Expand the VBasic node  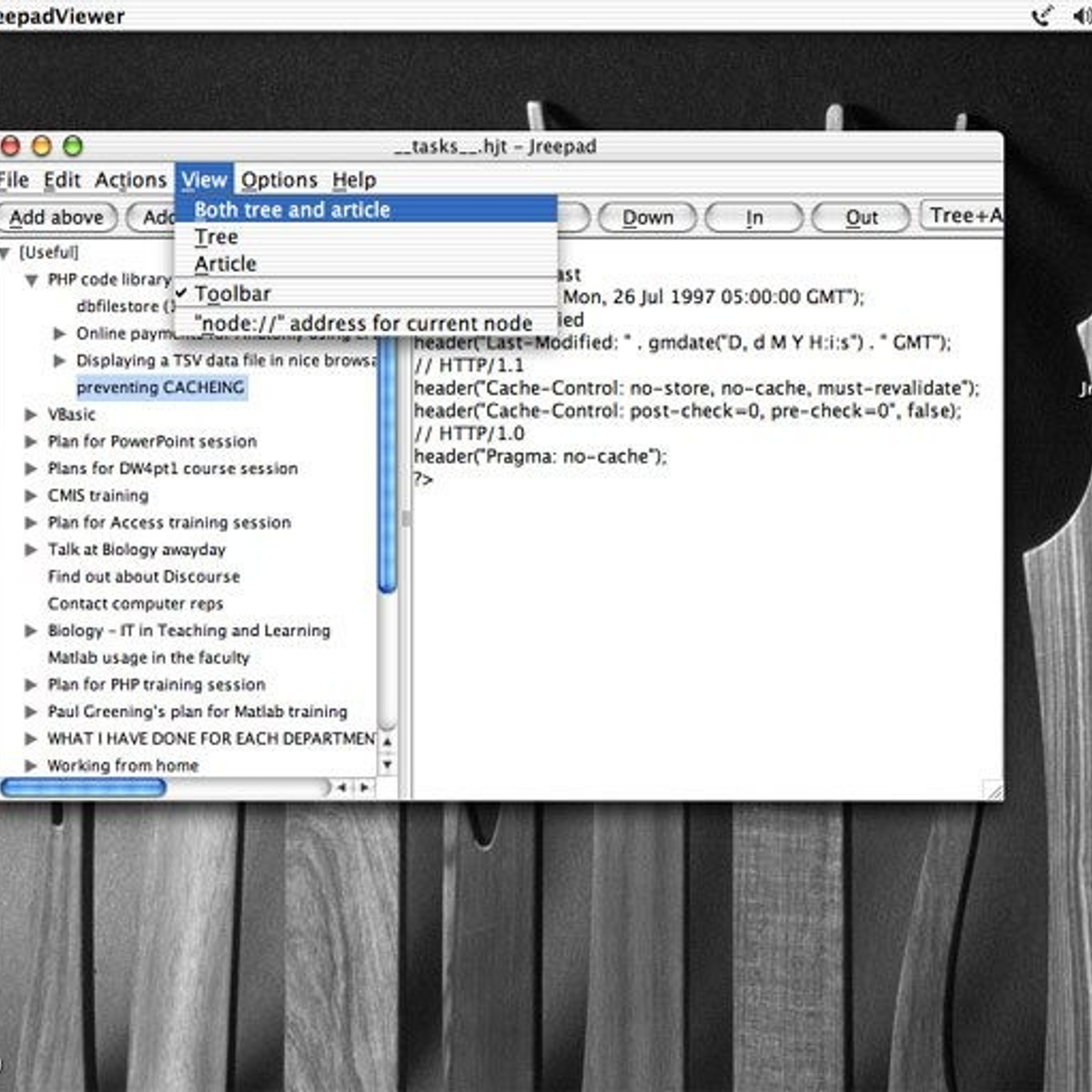(31, 414)
